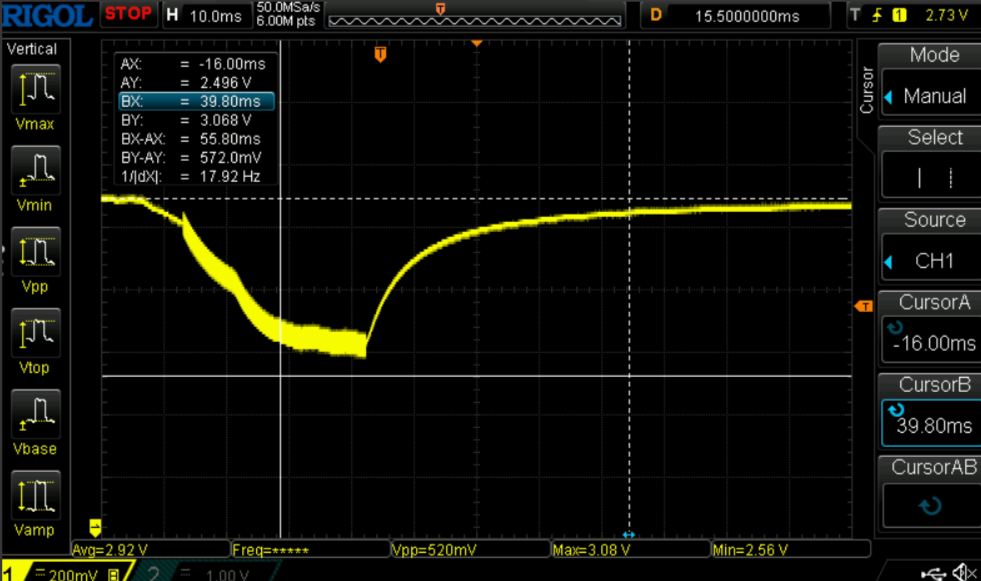Select the Vbase measurement icon
981x581 pixels.
click(x=36, y=414)
